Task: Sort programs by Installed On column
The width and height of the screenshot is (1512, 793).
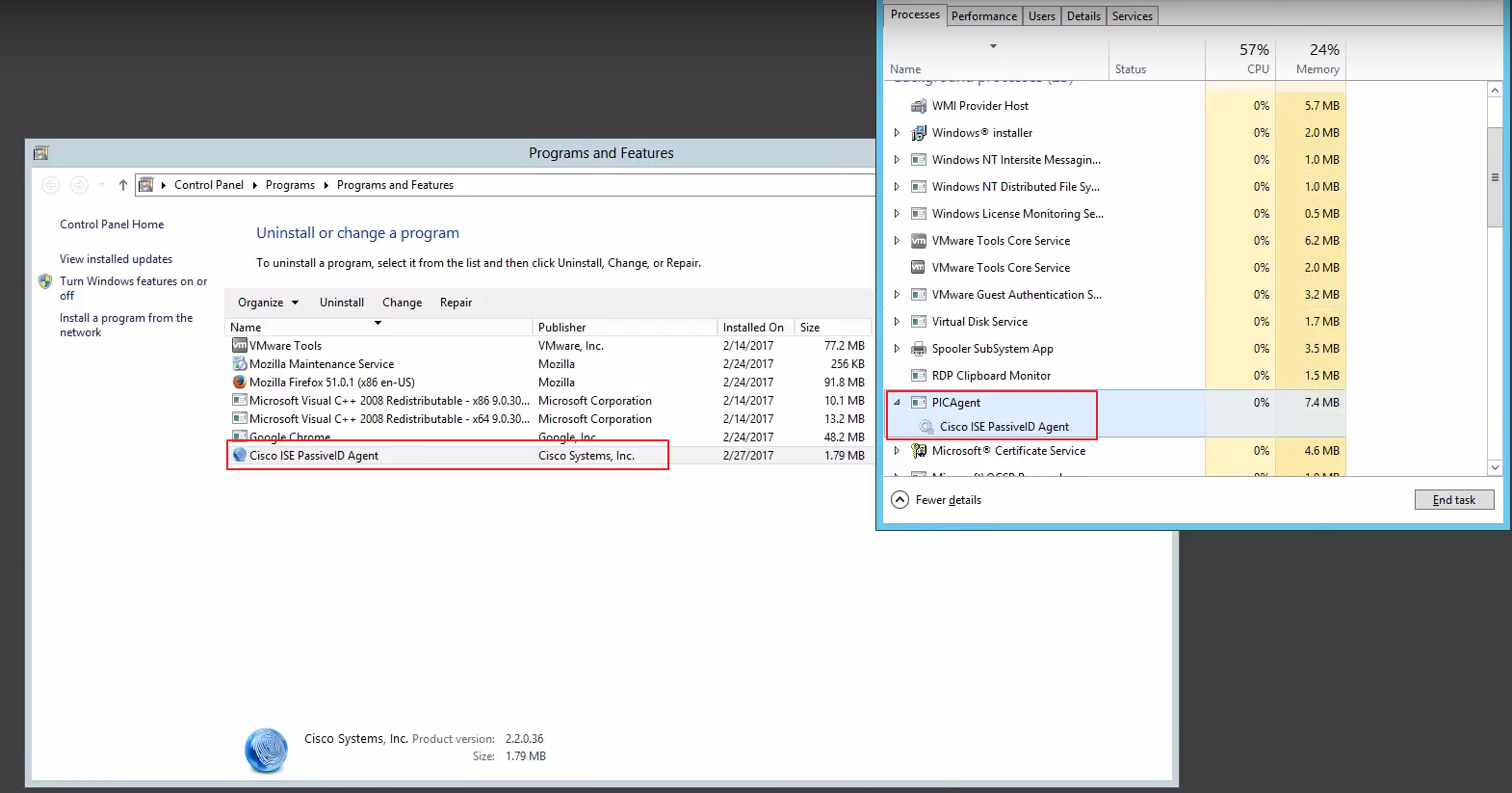Action: 755,328
